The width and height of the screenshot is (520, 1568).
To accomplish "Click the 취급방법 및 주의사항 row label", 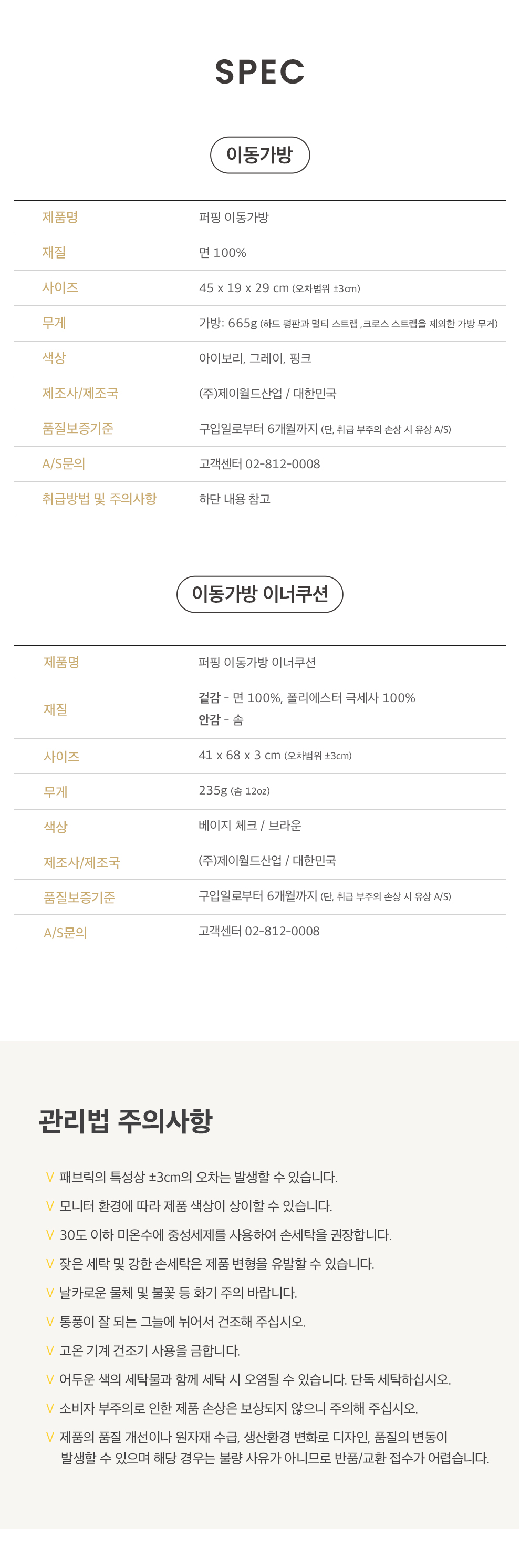I will click(99, 499).
